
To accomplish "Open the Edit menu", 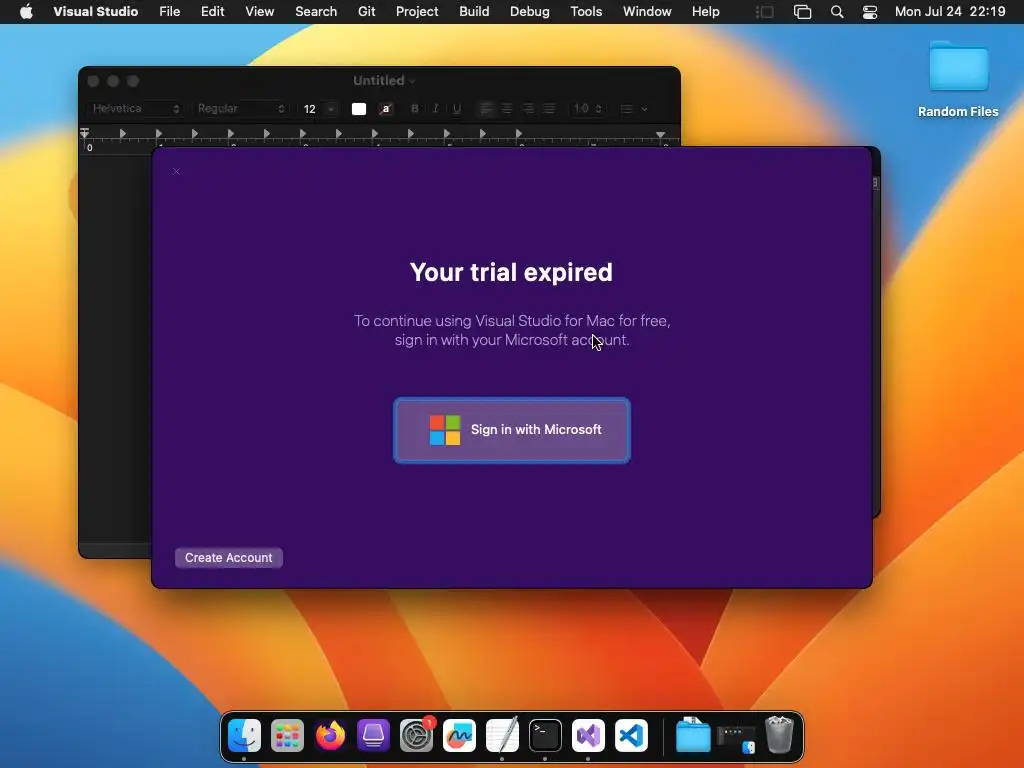I will (x=212, y=12).
